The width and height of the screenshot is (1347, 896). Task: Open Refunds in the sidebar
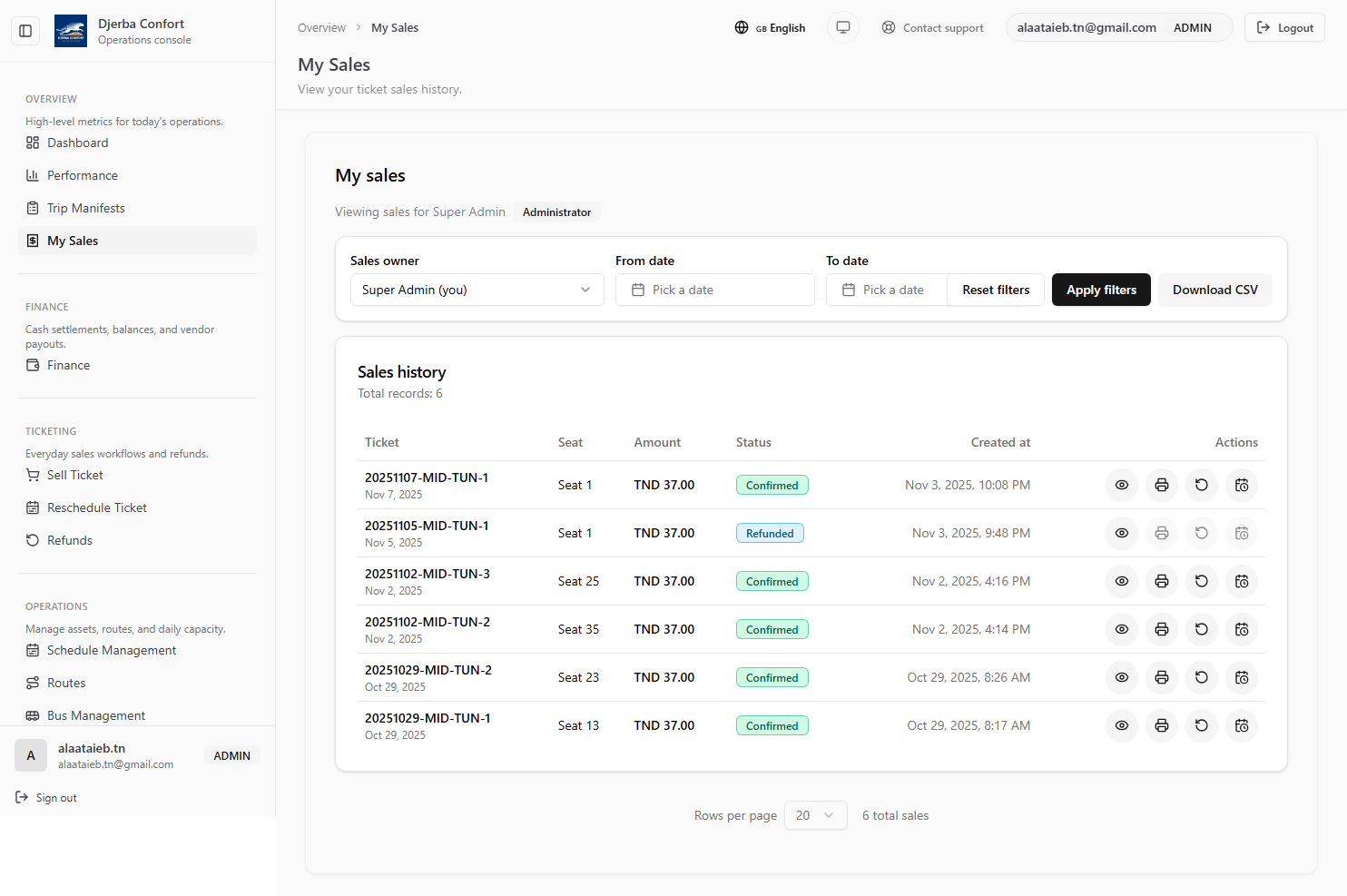click(x=137, y=540)
